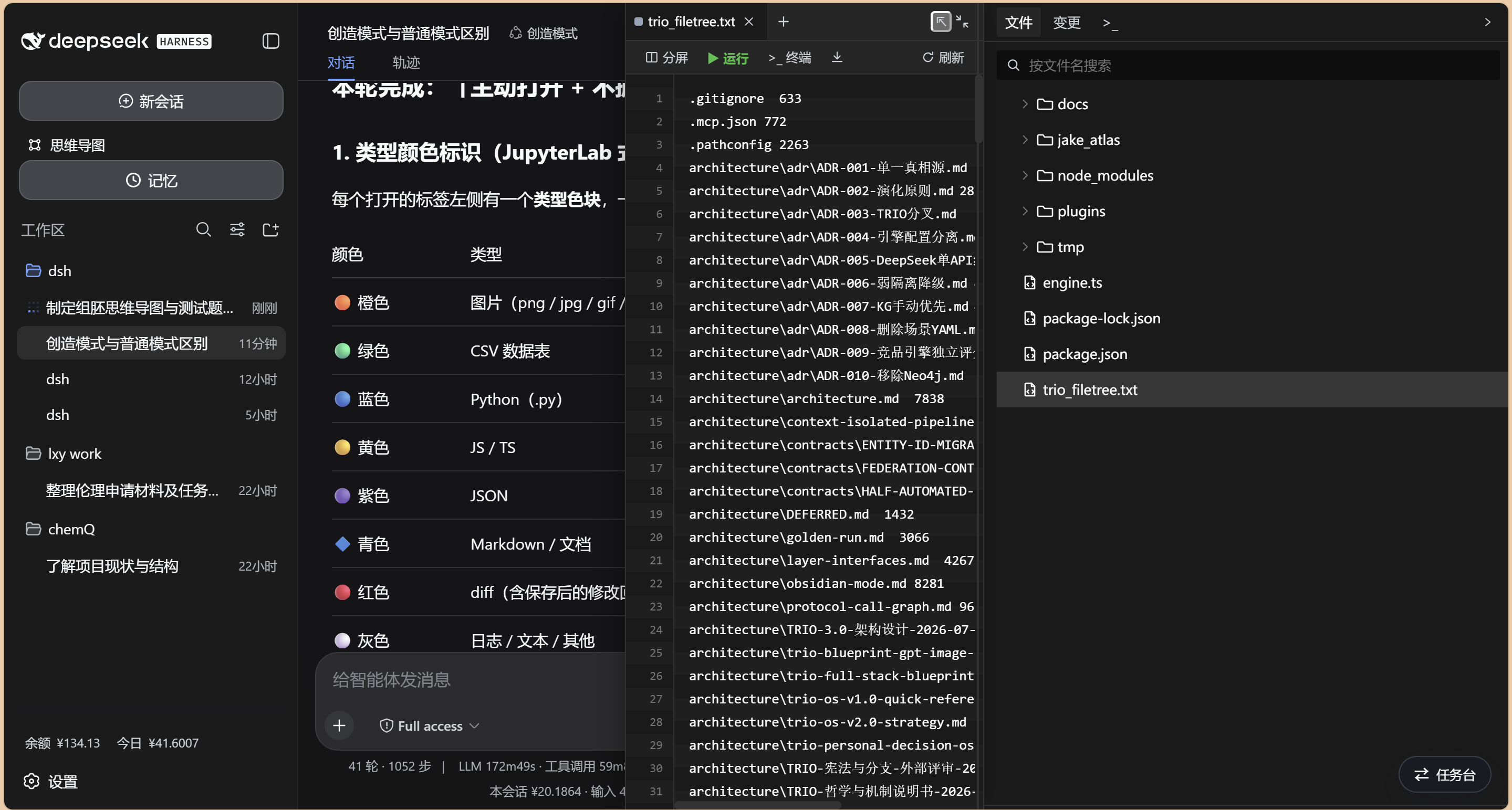Click the HARNESS badge label

pos(184,41)
